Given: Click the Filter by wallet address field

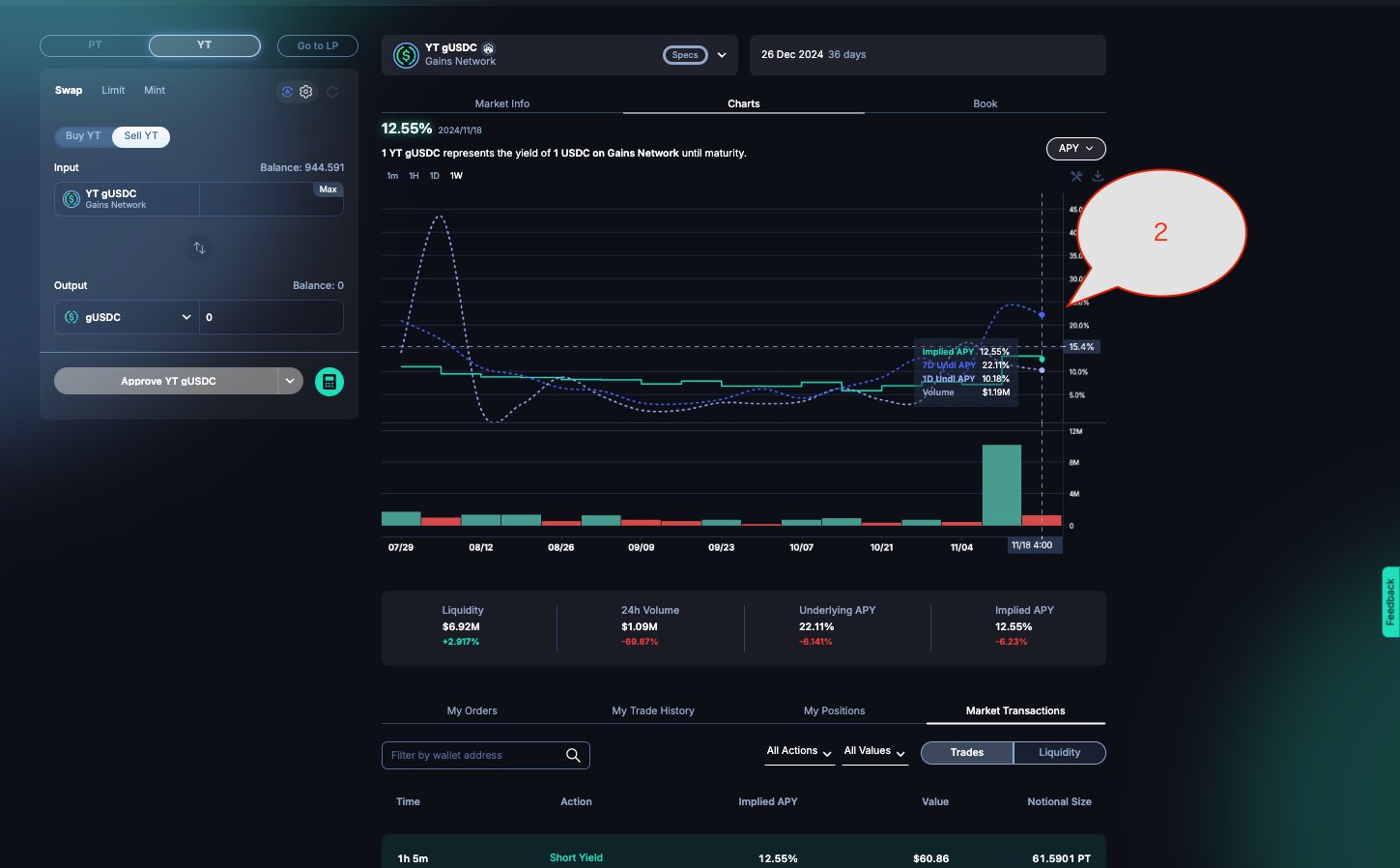Looking at the screenshot, I should click(473, 755).
